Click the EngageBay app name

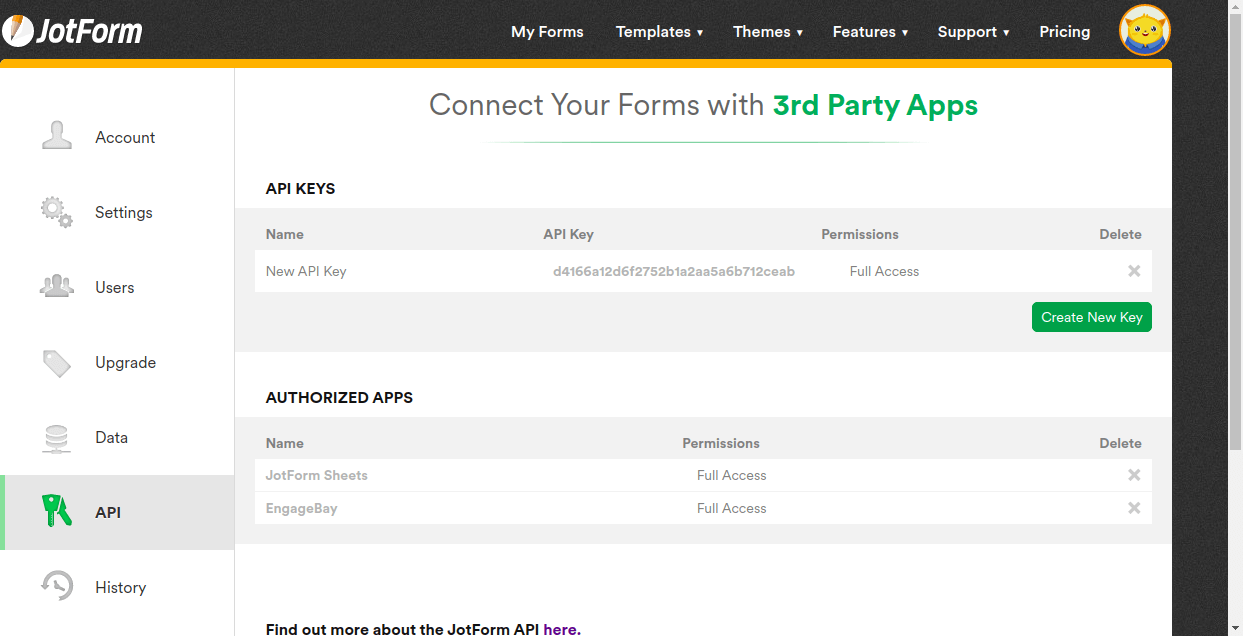click(x=301, y=508)
